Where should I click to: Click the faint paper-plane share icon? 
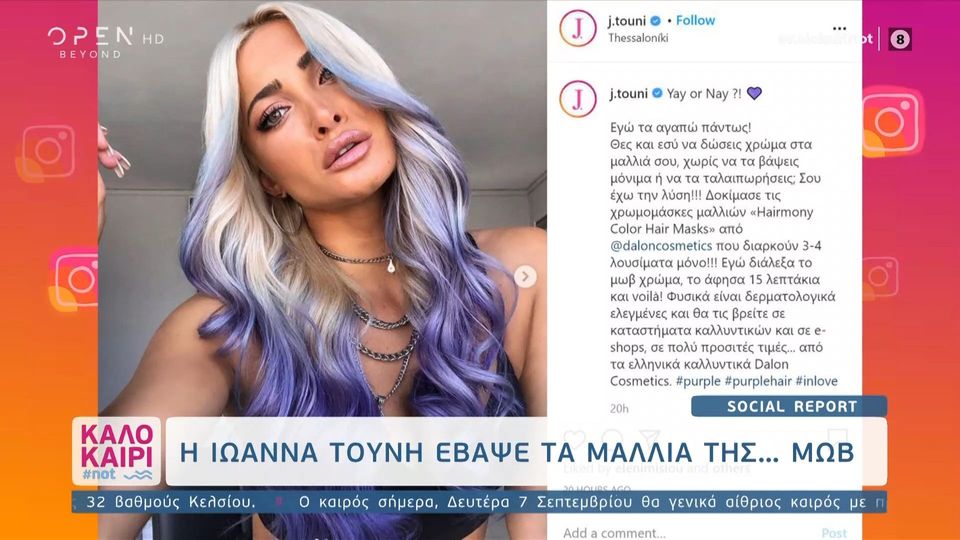(x=649, y=438)
